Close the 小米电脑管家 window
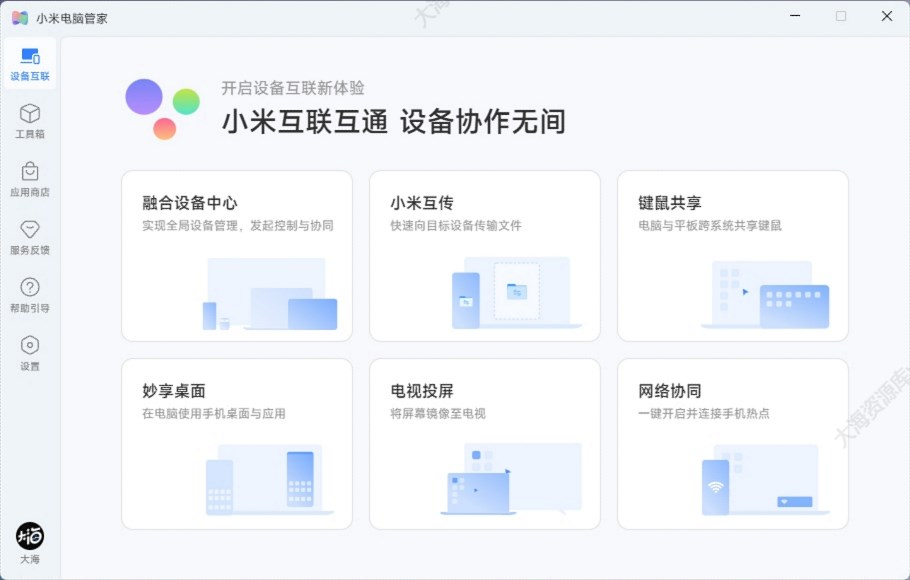The image size is (910, 580). 887,16
